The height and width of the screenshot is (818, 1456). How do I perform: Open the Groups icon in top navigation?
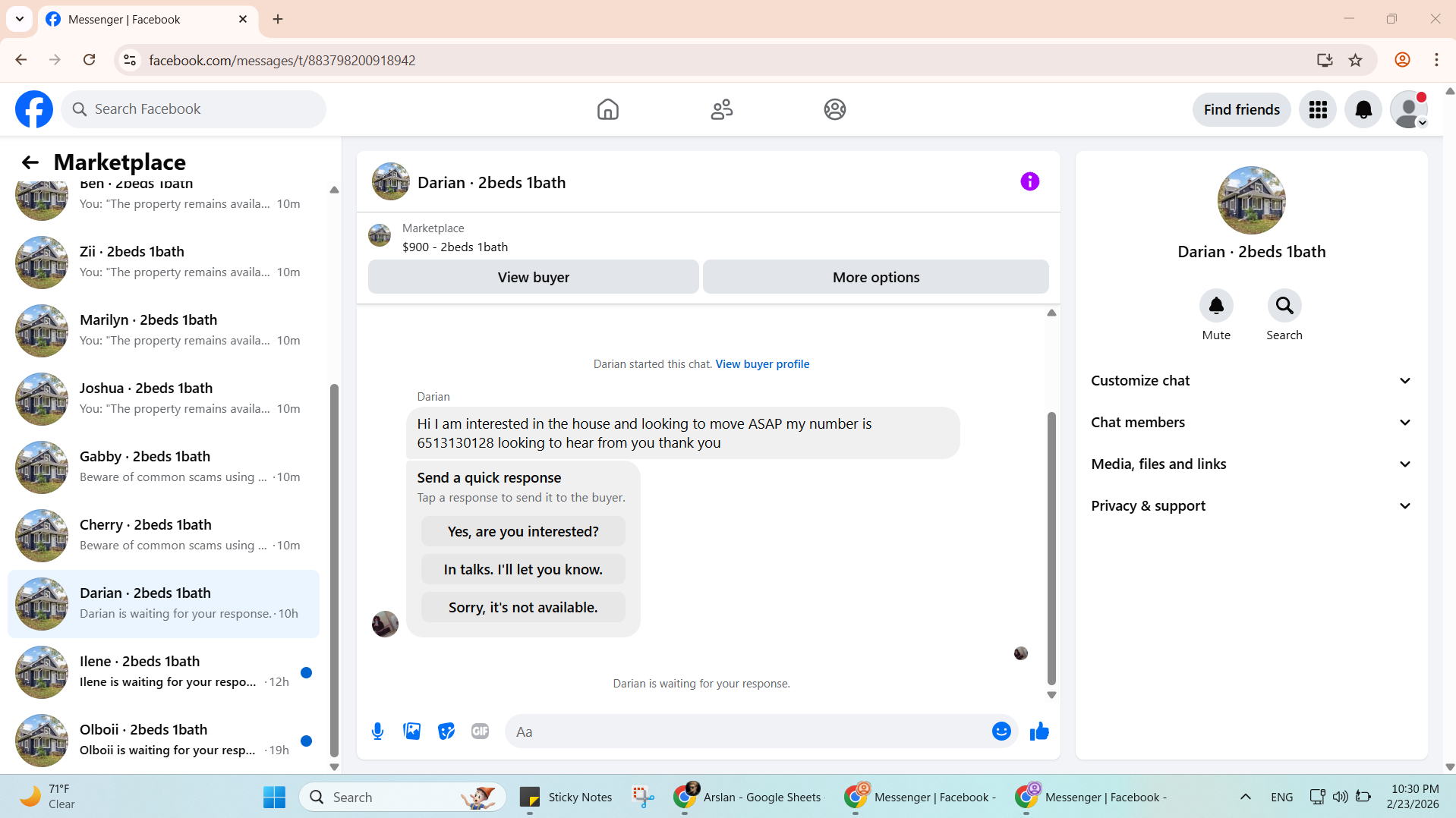835,109
